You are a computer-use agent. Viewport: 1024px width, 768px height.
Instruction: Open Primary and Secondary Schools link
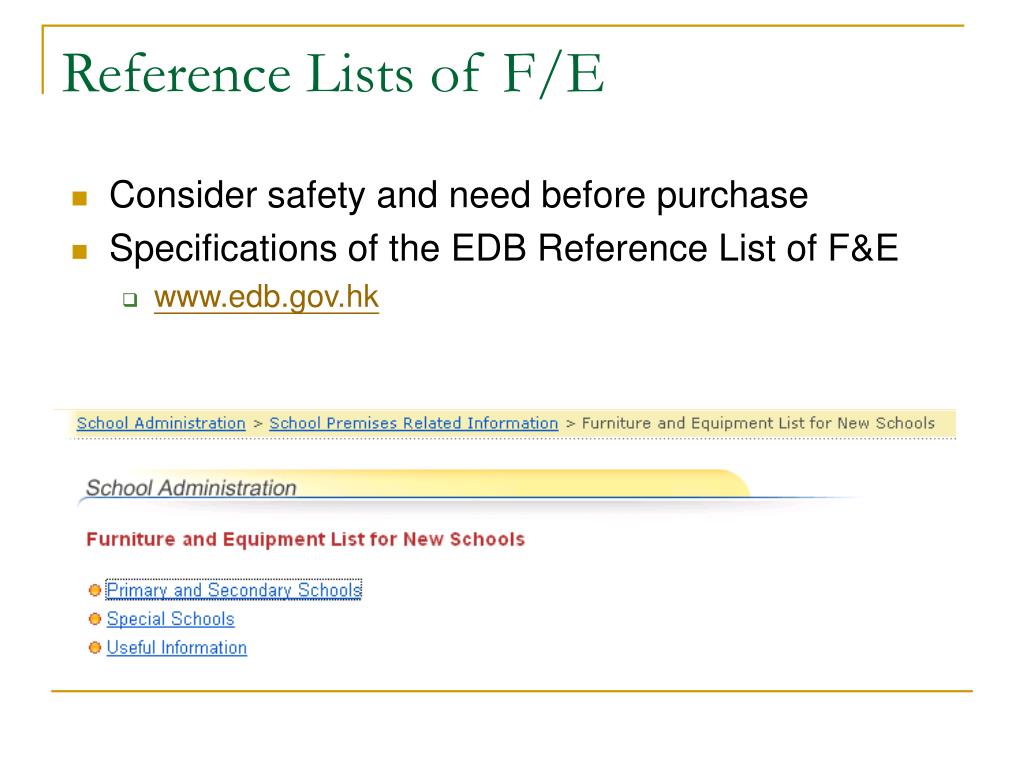(x=234, y=590)
